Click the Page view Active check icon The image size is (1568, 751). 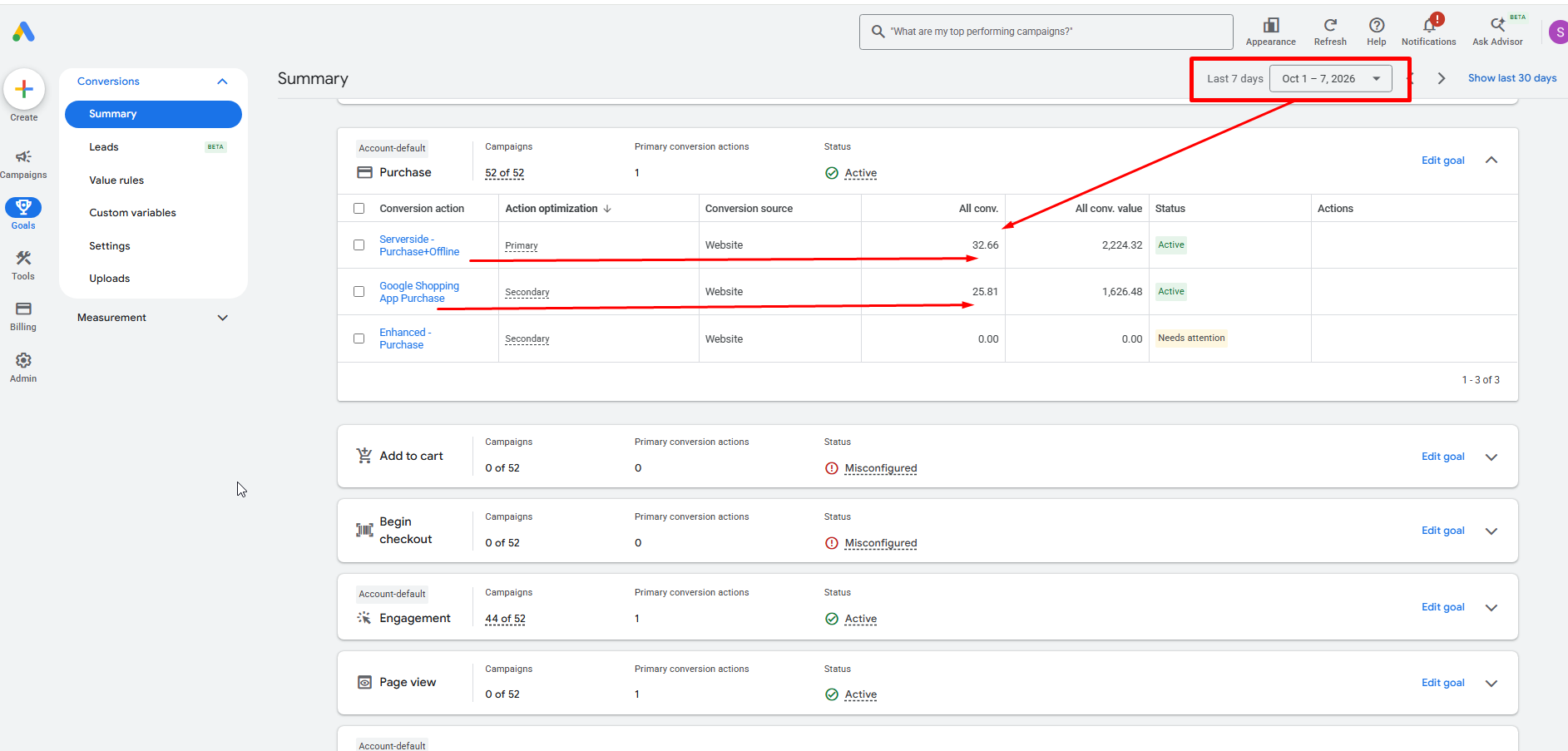pos(832,694)
